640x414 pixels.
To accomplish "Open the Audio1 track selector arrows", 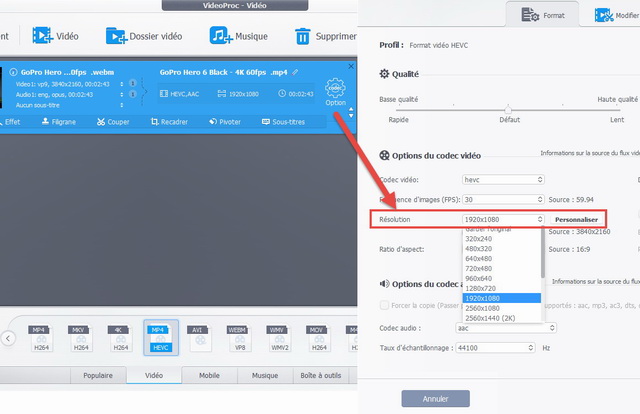I will coord(122,94).
